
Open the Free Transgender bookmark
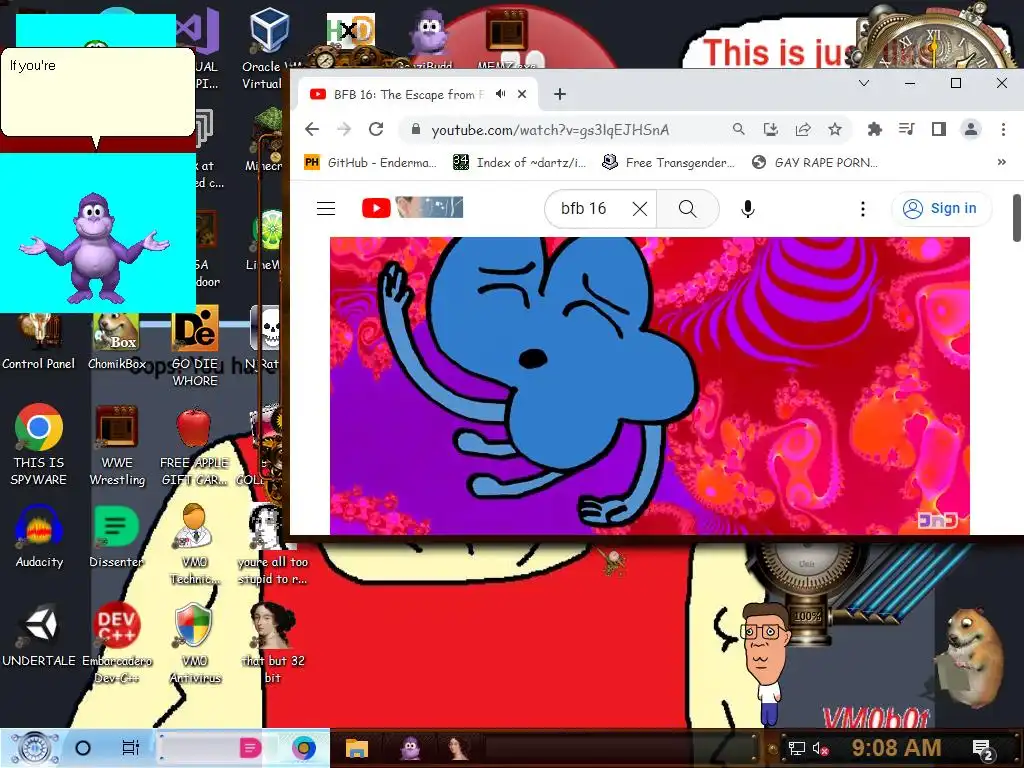[668, 162]
